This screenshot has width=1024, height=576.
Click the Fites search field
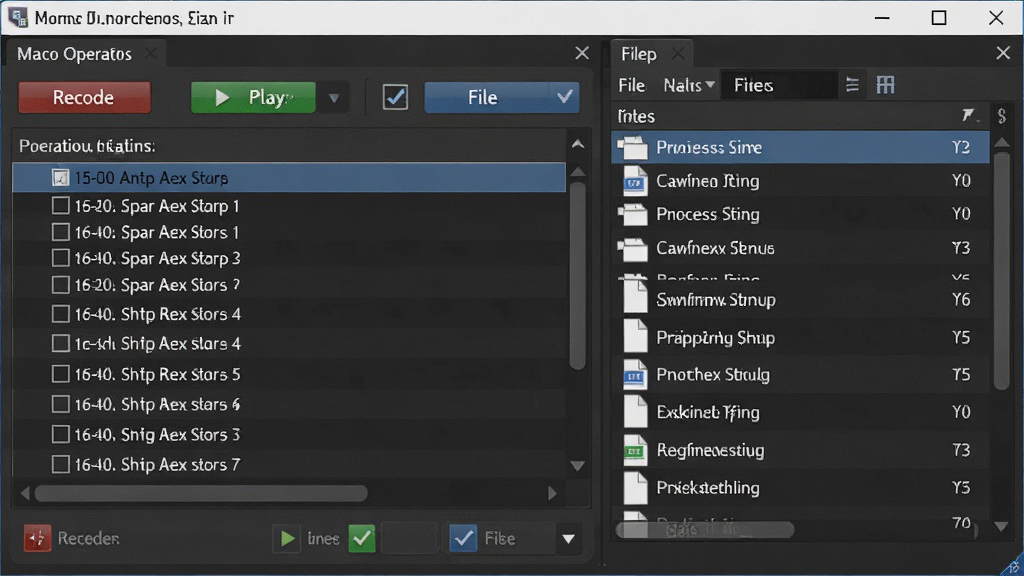779,86
